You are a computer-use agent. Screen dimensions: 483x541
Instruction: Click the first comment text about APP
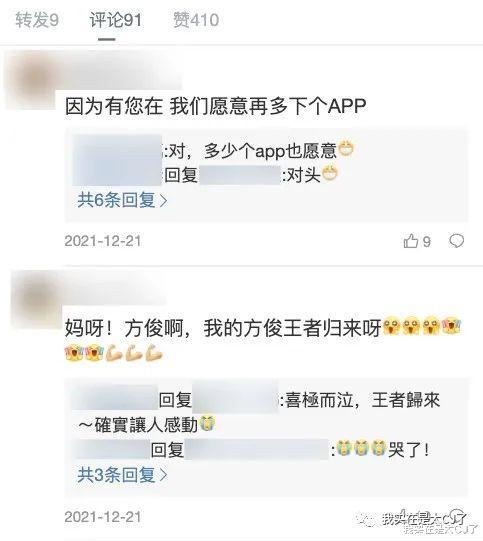pyautogui.click(x=216, y=106)
